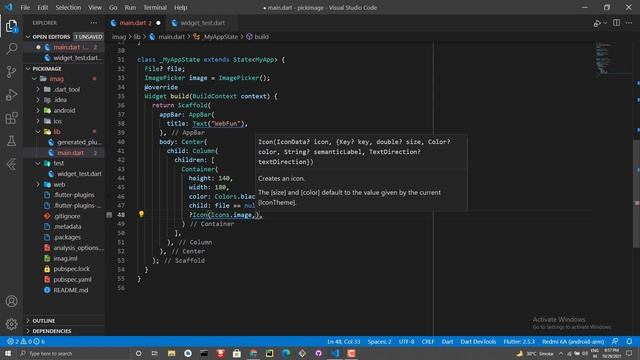Open File Explorer from the taskbar
This screenshot has width=640, height=360.
[x=171, y=353]
